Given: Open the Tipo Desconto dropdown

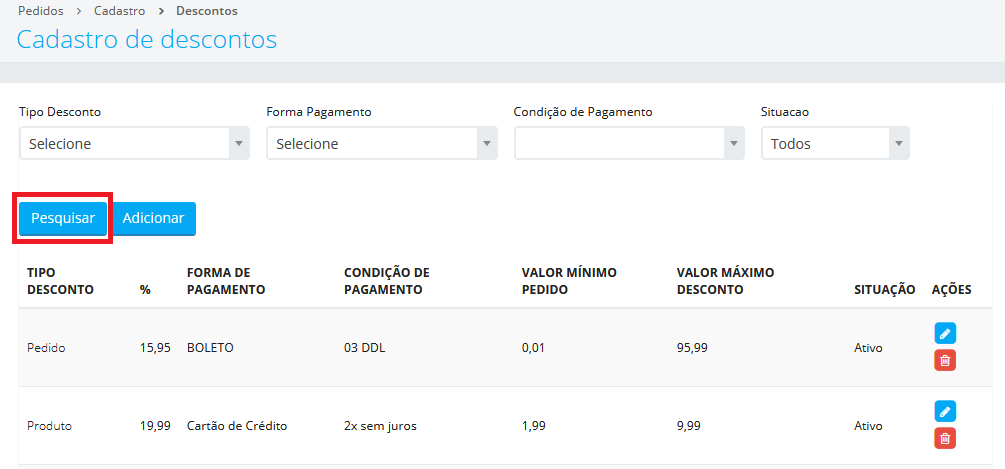Looking at the screenshot, I should pyautogui.click(x=135, y=144).
